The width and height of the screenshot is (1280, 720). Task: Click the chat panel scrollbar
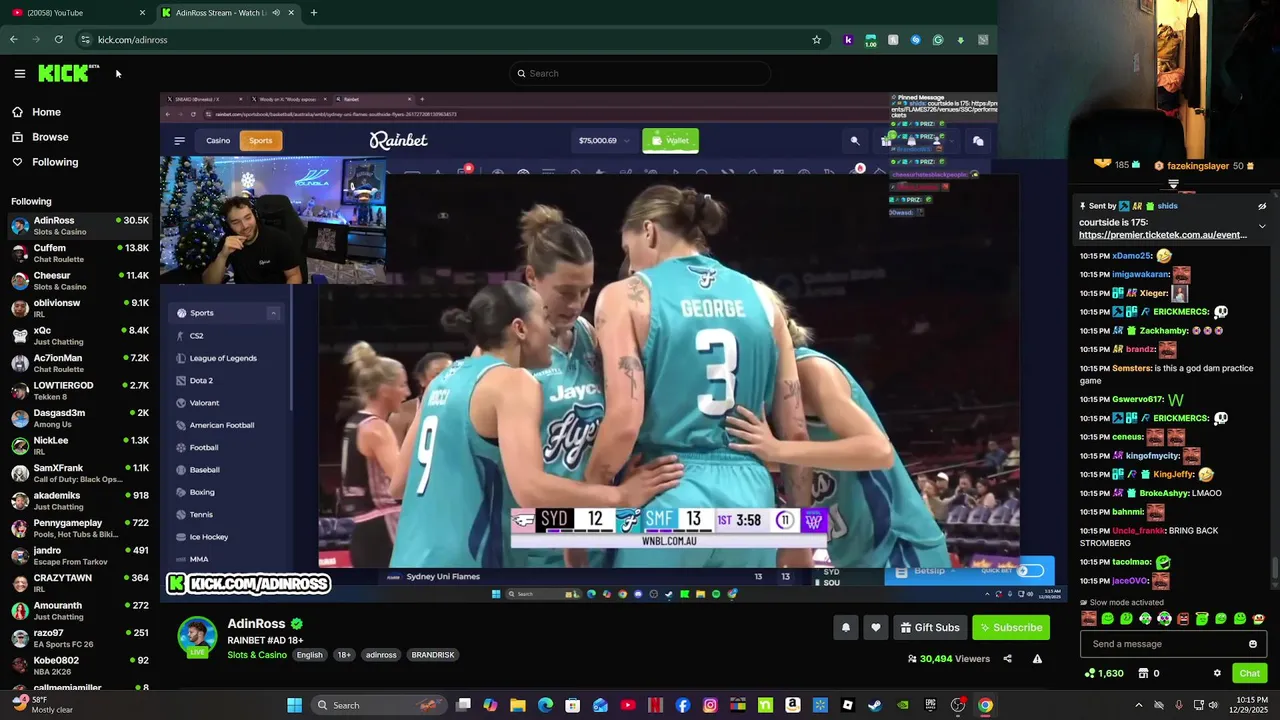coord(1275,567)
